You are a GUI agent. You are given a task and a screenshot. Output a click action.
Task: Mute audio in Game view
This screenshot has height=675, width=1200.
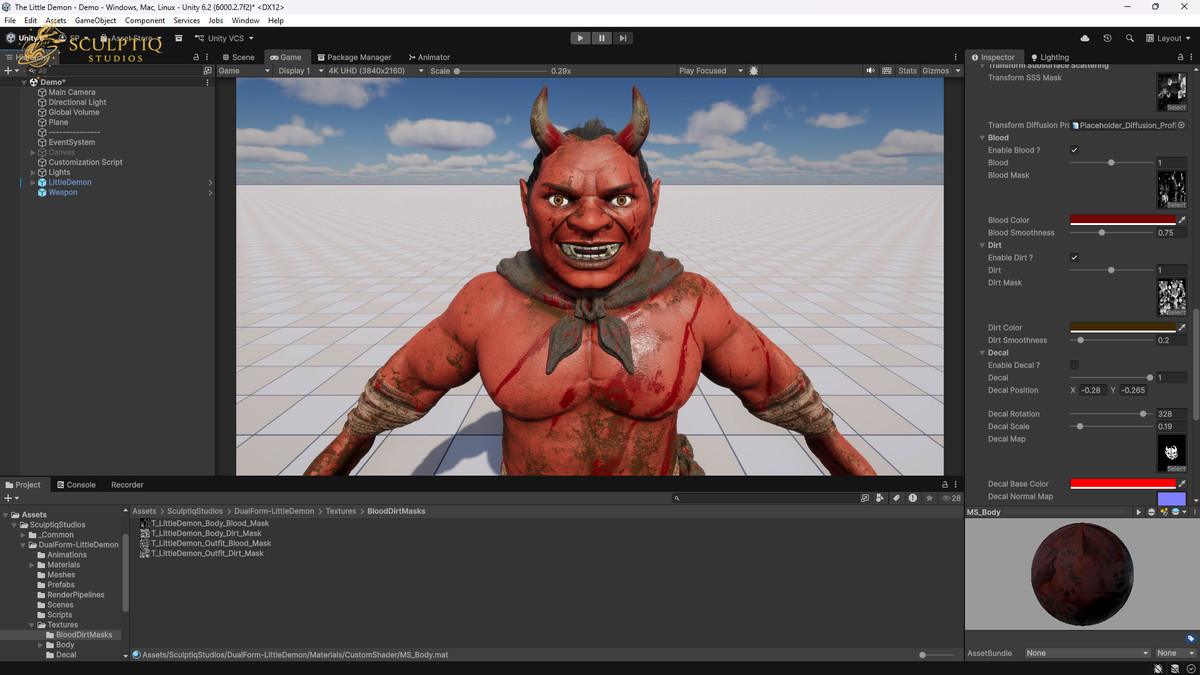[871, 71]
